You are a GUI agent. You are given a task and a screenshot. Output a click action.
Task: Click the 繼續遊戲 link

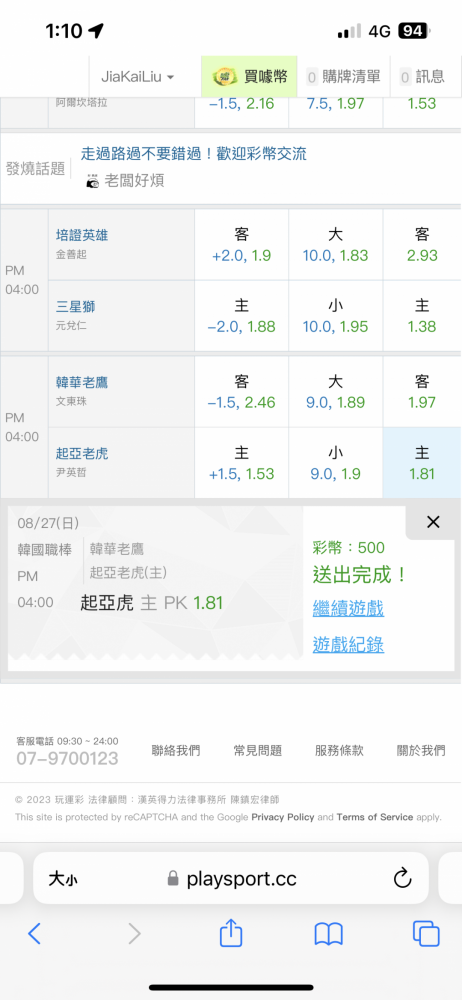coord(348,608)
